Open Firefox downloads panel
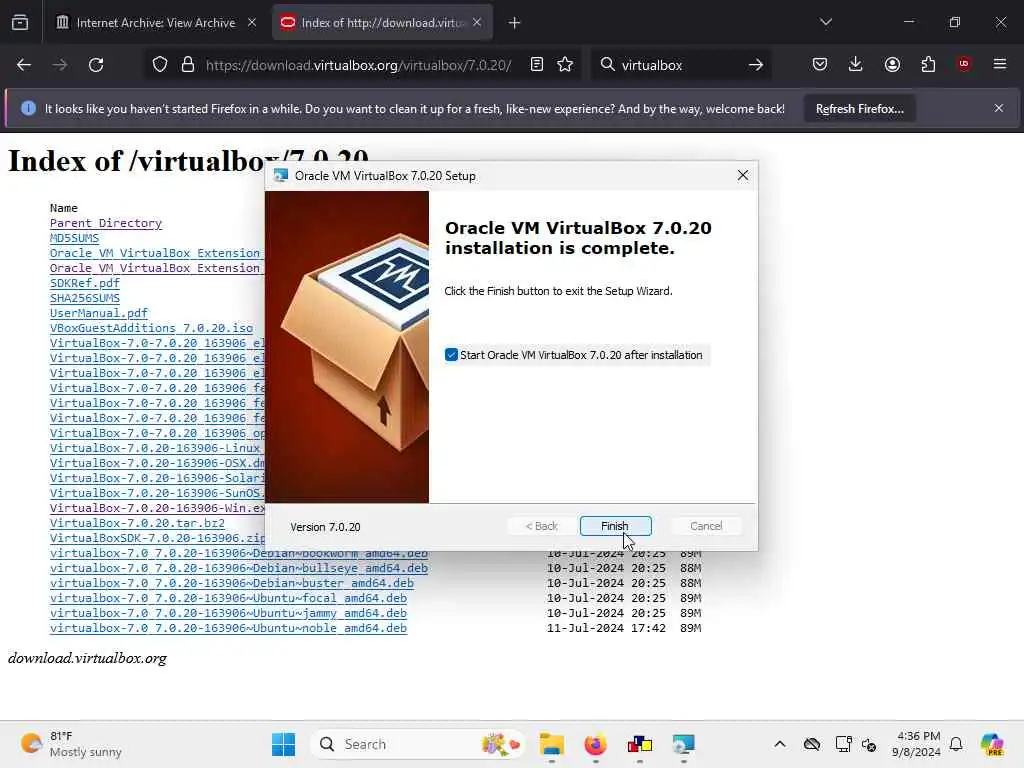Screen dimensions: 1024x768 (x=856, y=64)
